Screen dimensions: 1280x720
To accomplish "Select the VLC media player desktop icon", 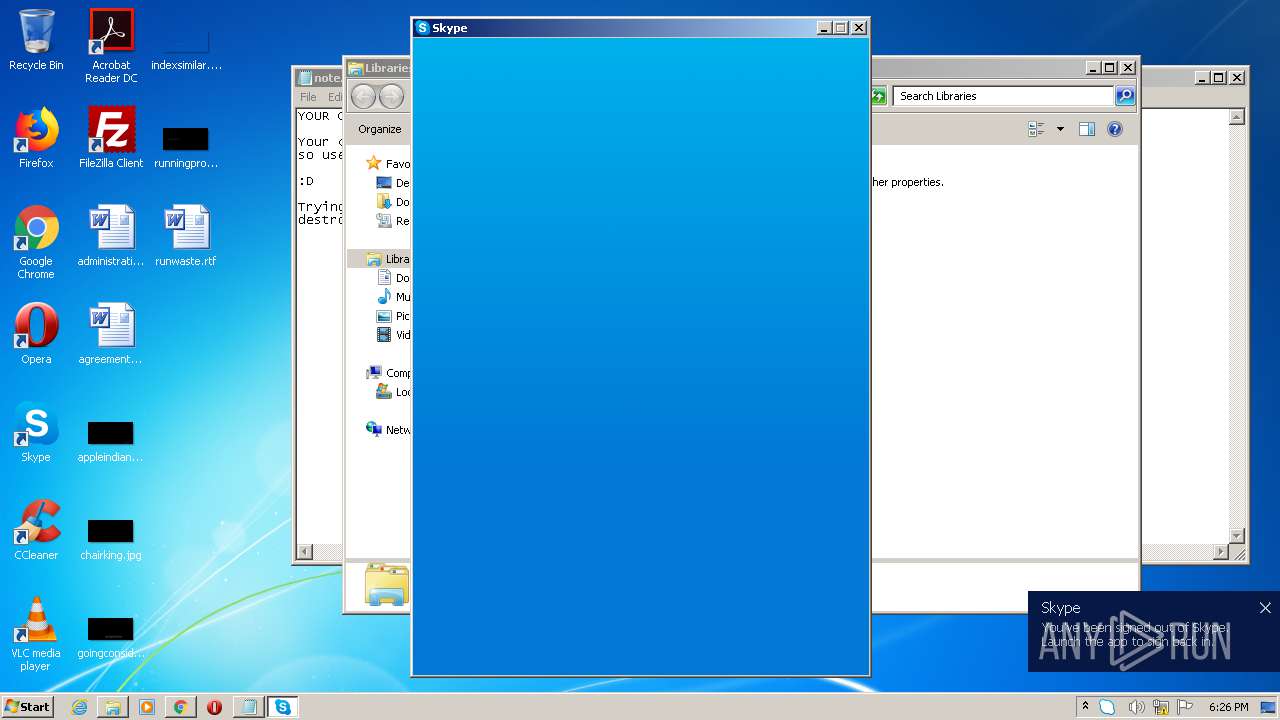I will coord(36,634).
